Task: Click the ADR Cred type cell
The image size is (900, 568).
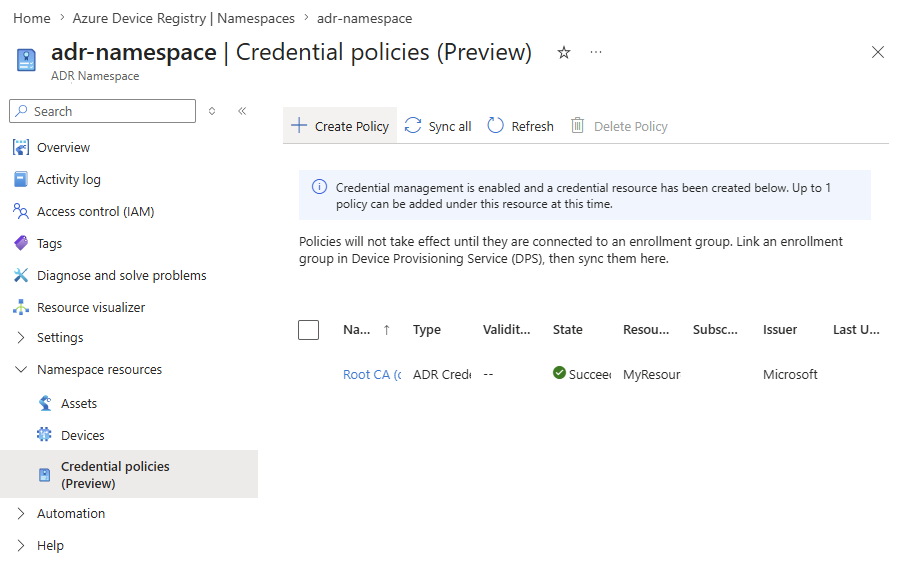Action: pyautogui.click(x=442, y=375)
